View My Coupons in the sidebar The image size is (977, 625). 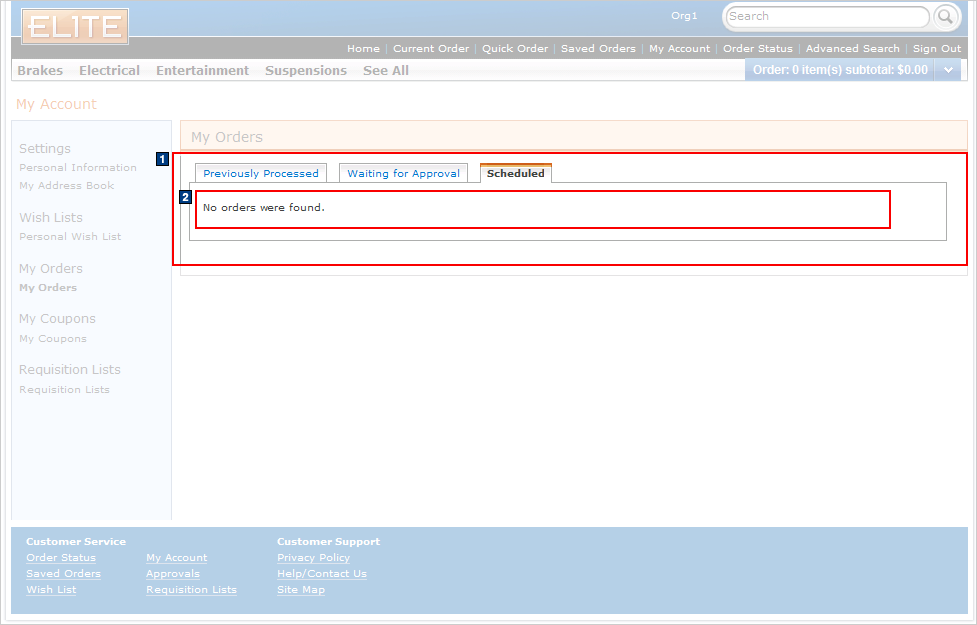click(x=52, y=338)
